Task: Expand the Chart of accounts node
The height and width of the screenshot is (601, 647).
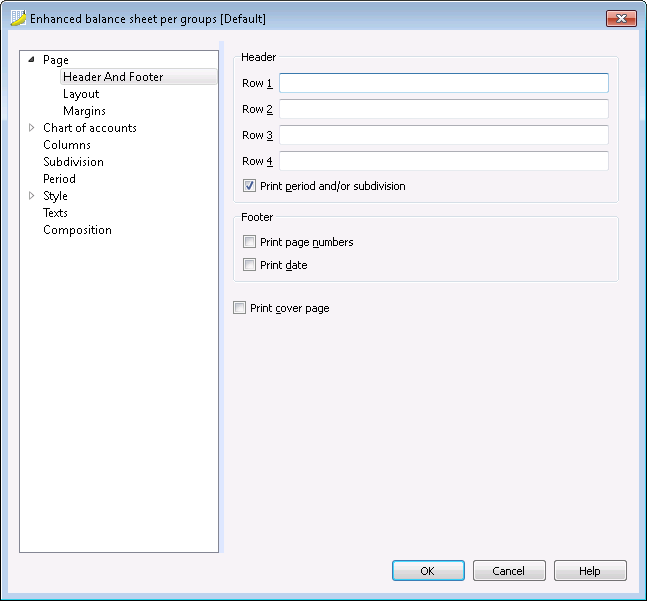Action: tap(31, 128)
